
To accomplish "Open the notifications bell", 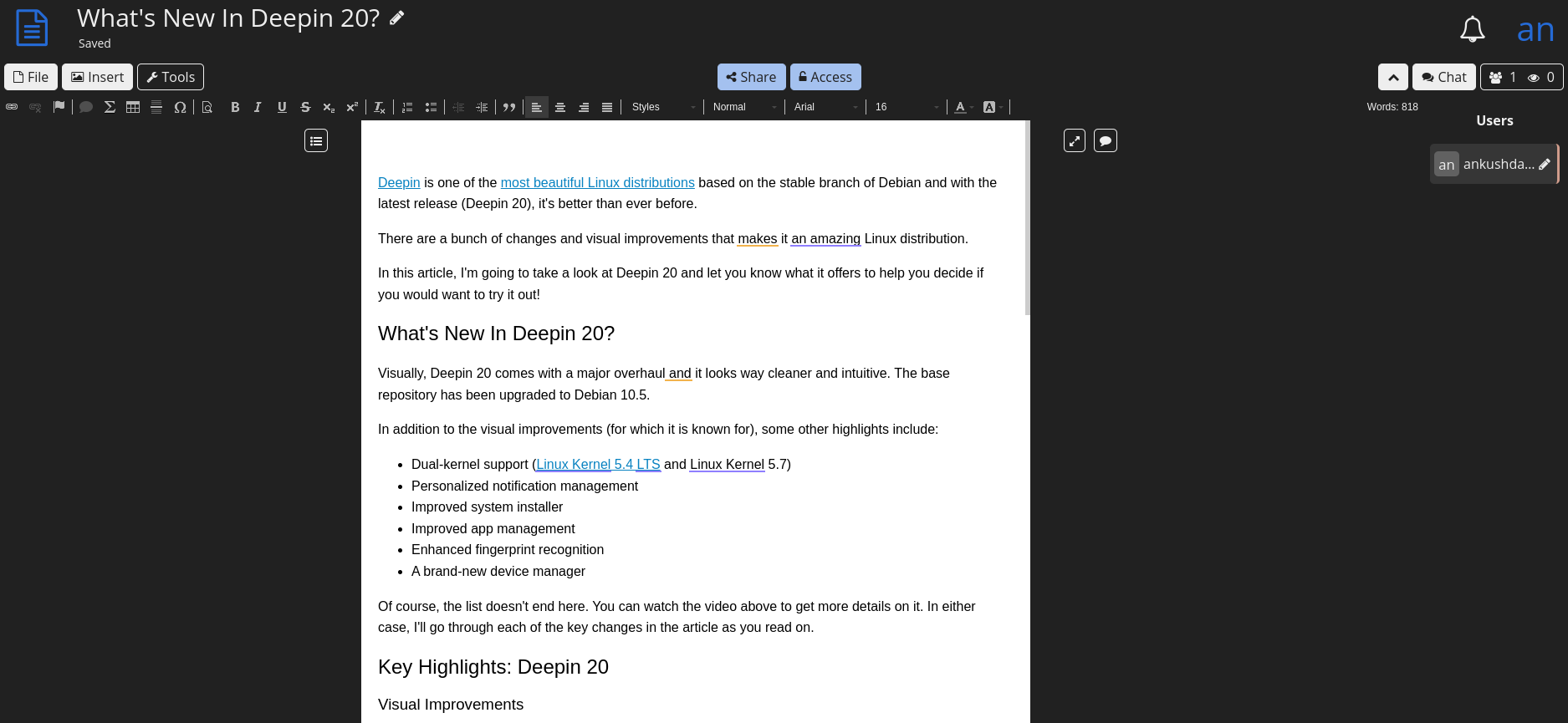I will [x=1472, y=30].
